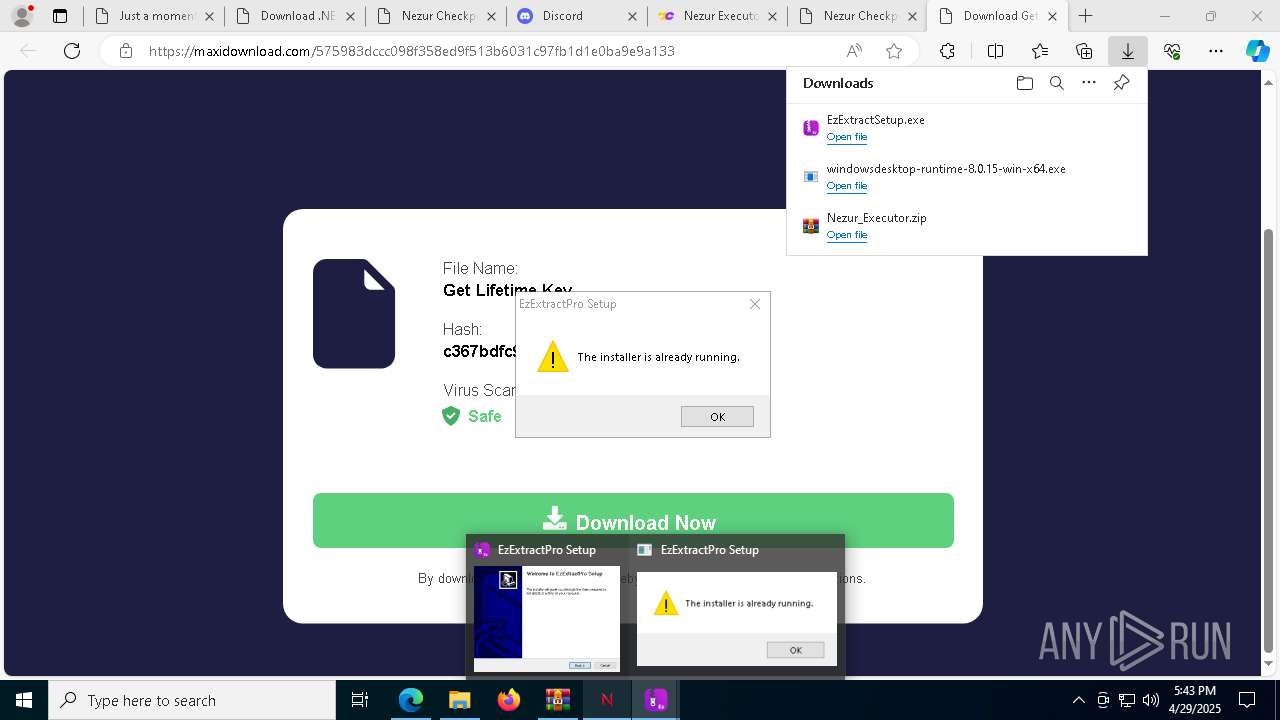Refresh the current page

point(72,51)
